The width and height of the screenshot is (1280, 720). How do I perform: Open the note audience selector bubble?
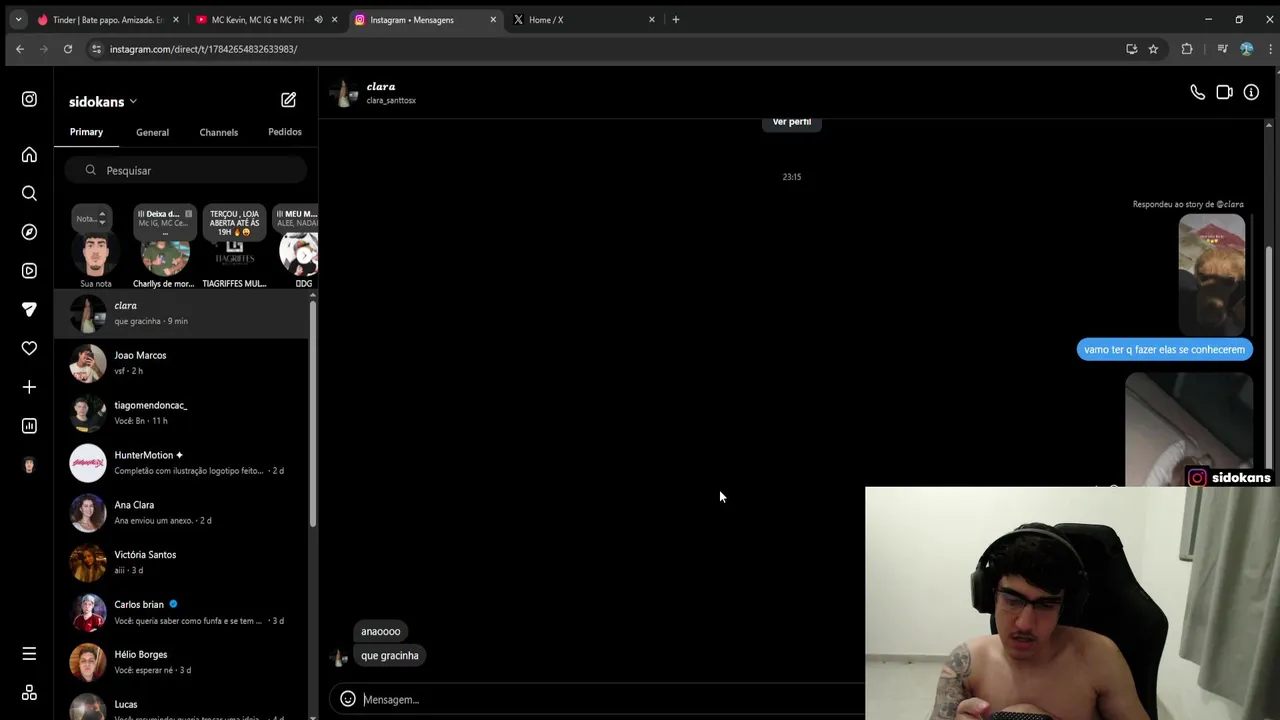(91, 218)
